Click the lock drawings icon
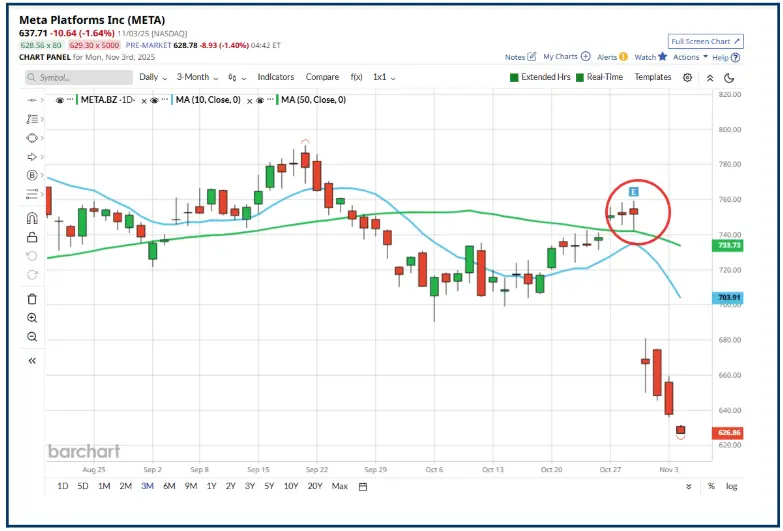Screen dimensions: 783x531 point(31,236)
